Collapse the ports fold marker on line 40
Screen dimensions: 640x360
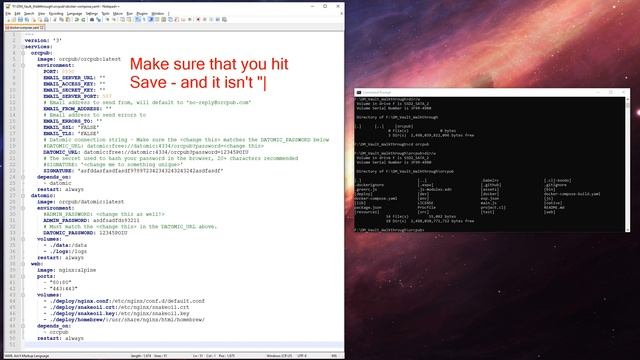pyautogui.click(x=23, y=276)
